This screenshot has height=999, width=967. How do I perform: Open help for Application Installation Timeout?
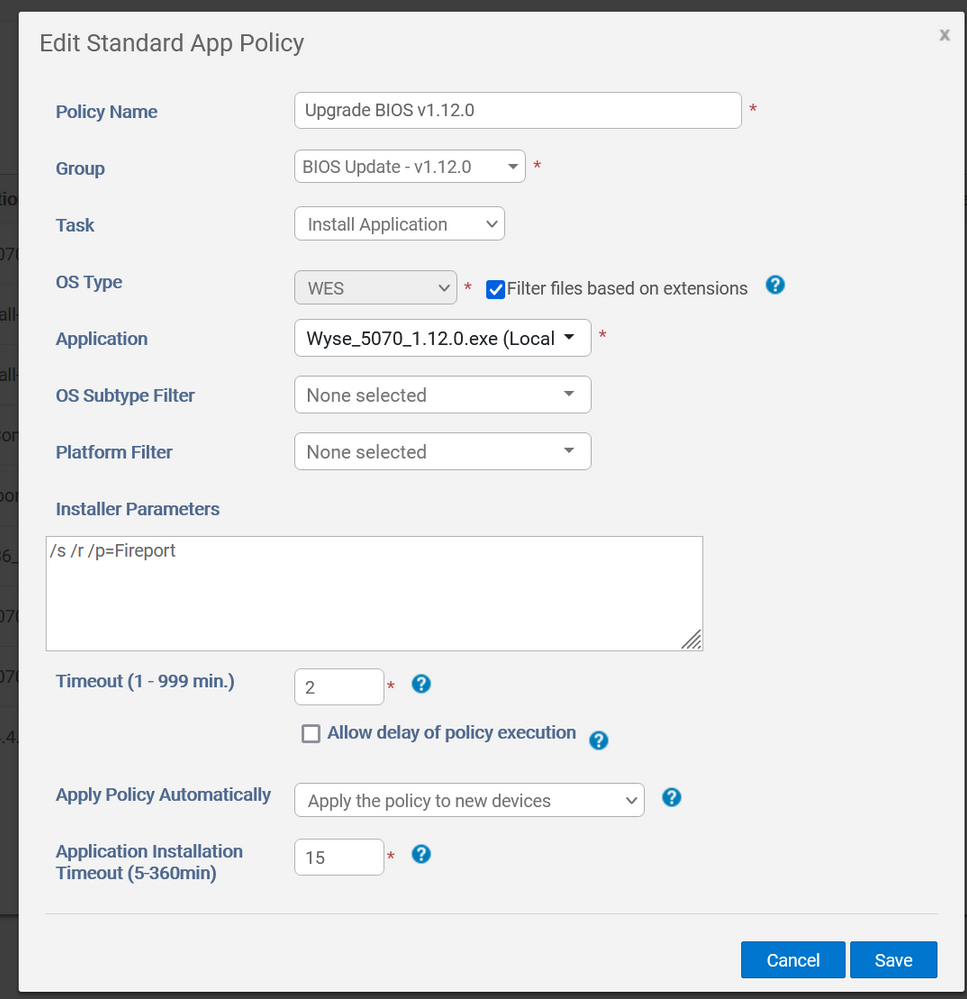[421, 854]
